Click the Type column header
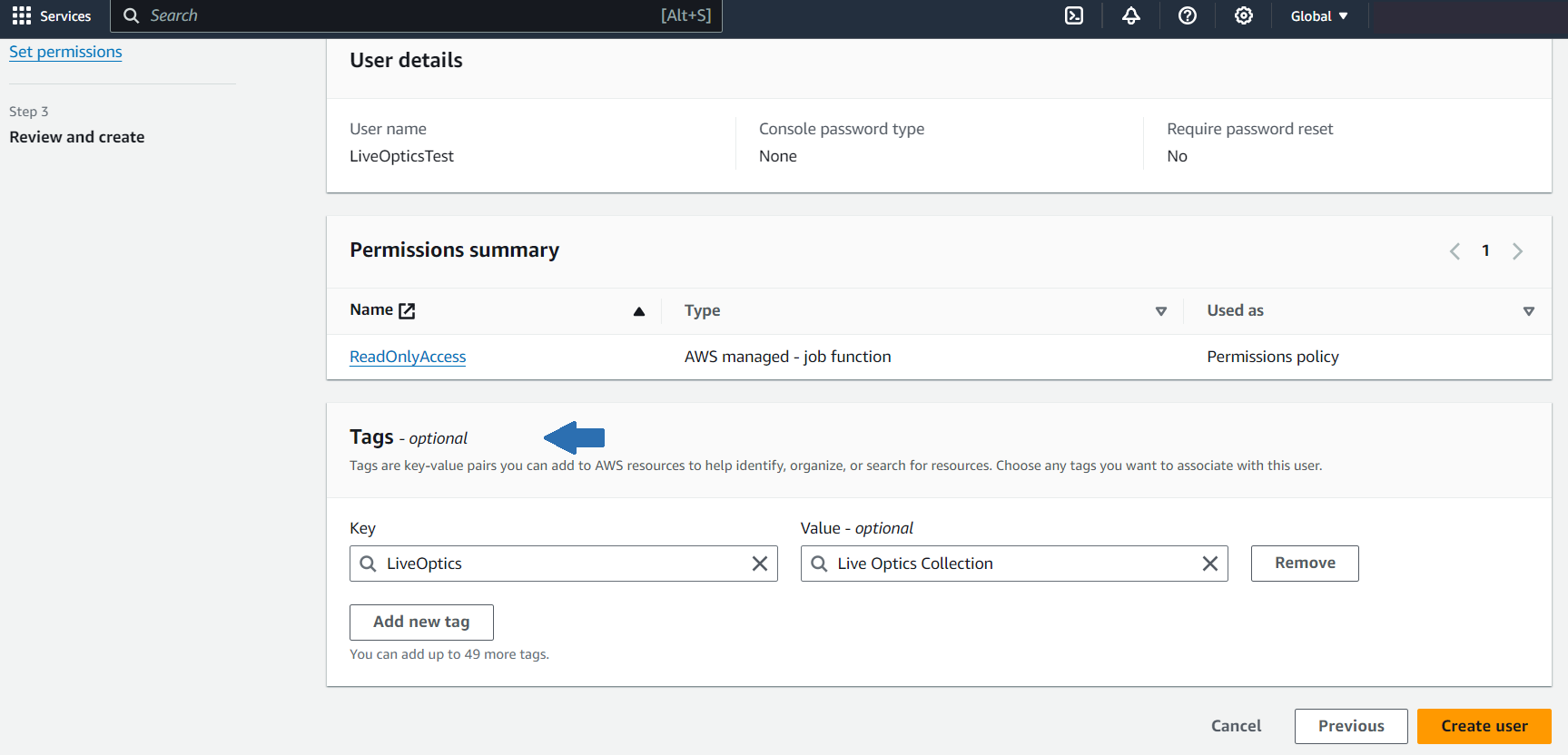1568x755 pixels. click(702, 310)
